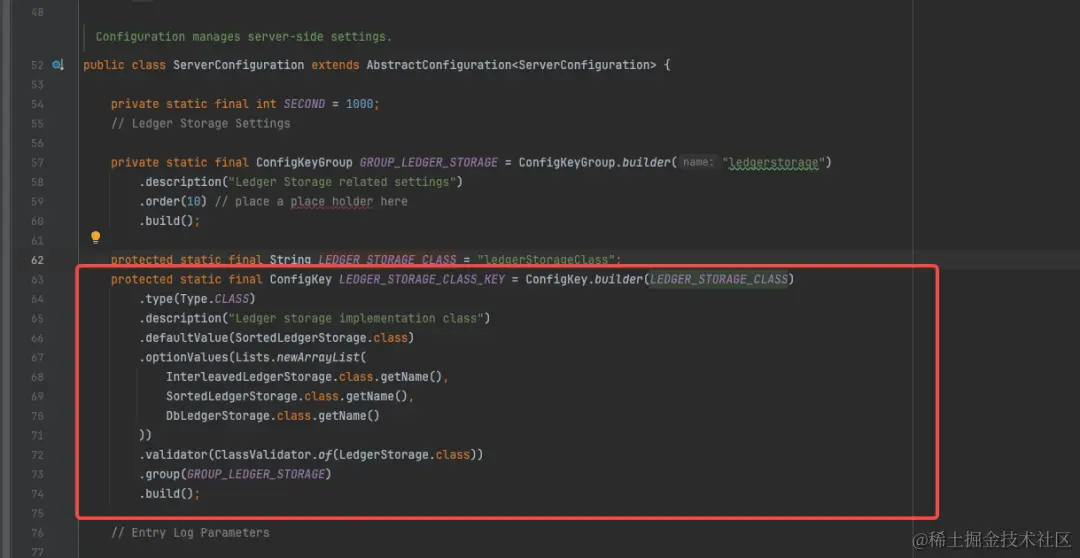Click line number 62 in the gutter
The height and width of the screenshot is (558, 1080).
point(37,260)
